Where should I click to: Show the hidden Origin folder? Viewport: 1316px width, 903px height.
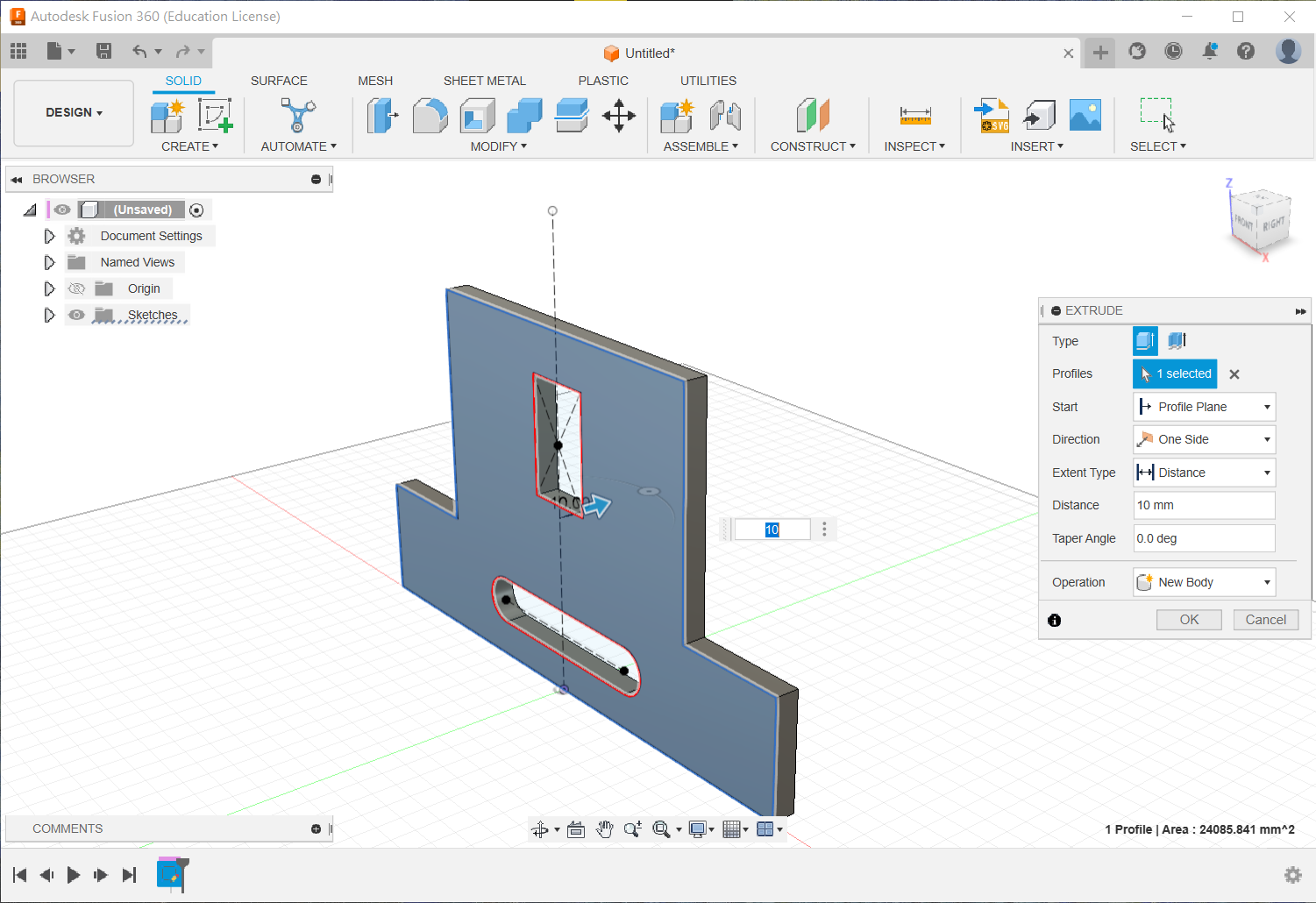click(77, 288)
